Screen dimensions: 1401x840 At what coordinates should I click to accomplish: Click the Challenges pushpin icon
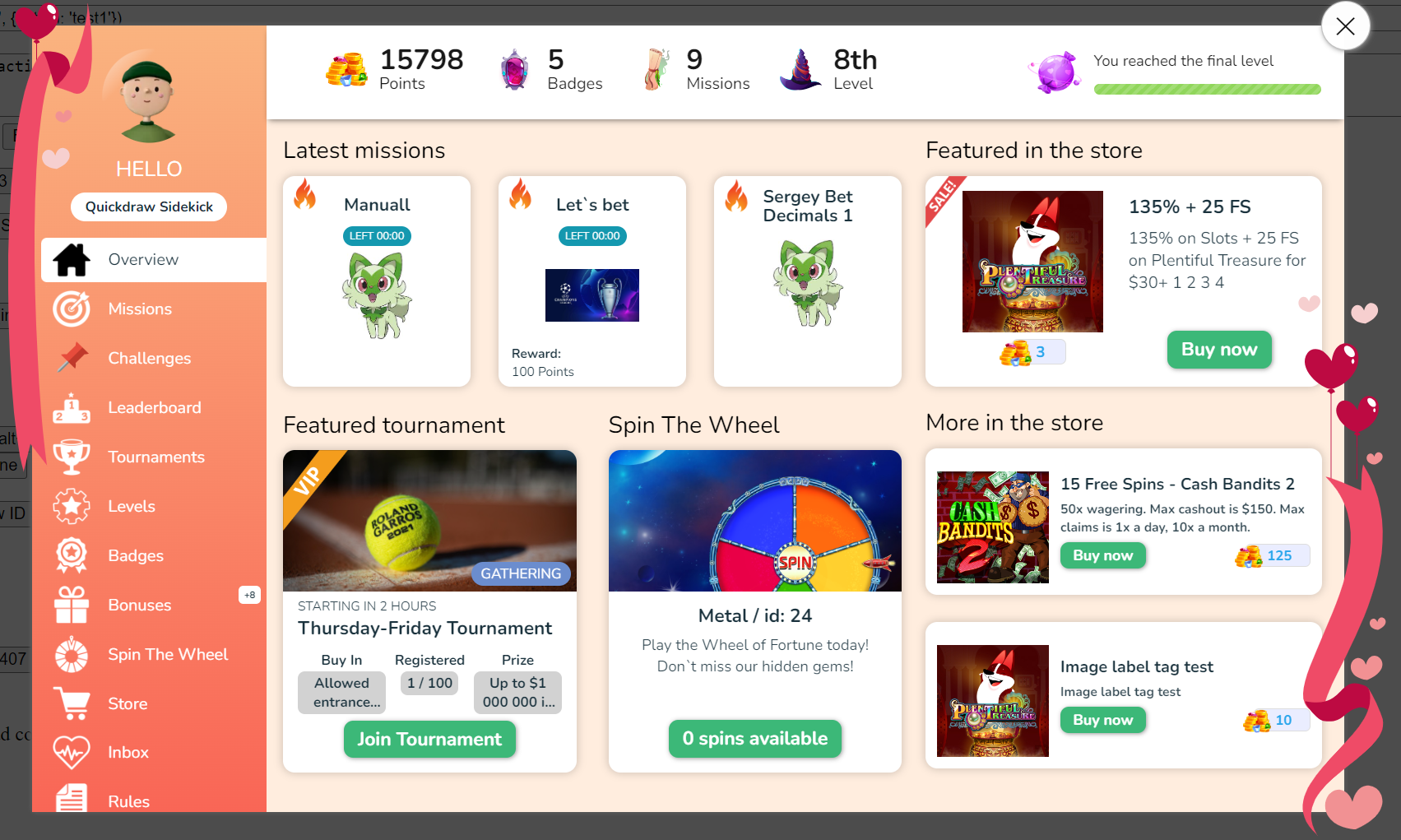[x=72, y=358]
